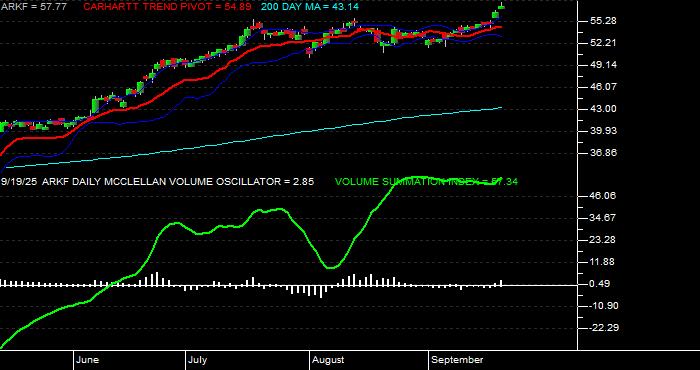Click the 46.07 price axis value
The height and width of the screenshot is (370, 700).
(x=604, y=87)
